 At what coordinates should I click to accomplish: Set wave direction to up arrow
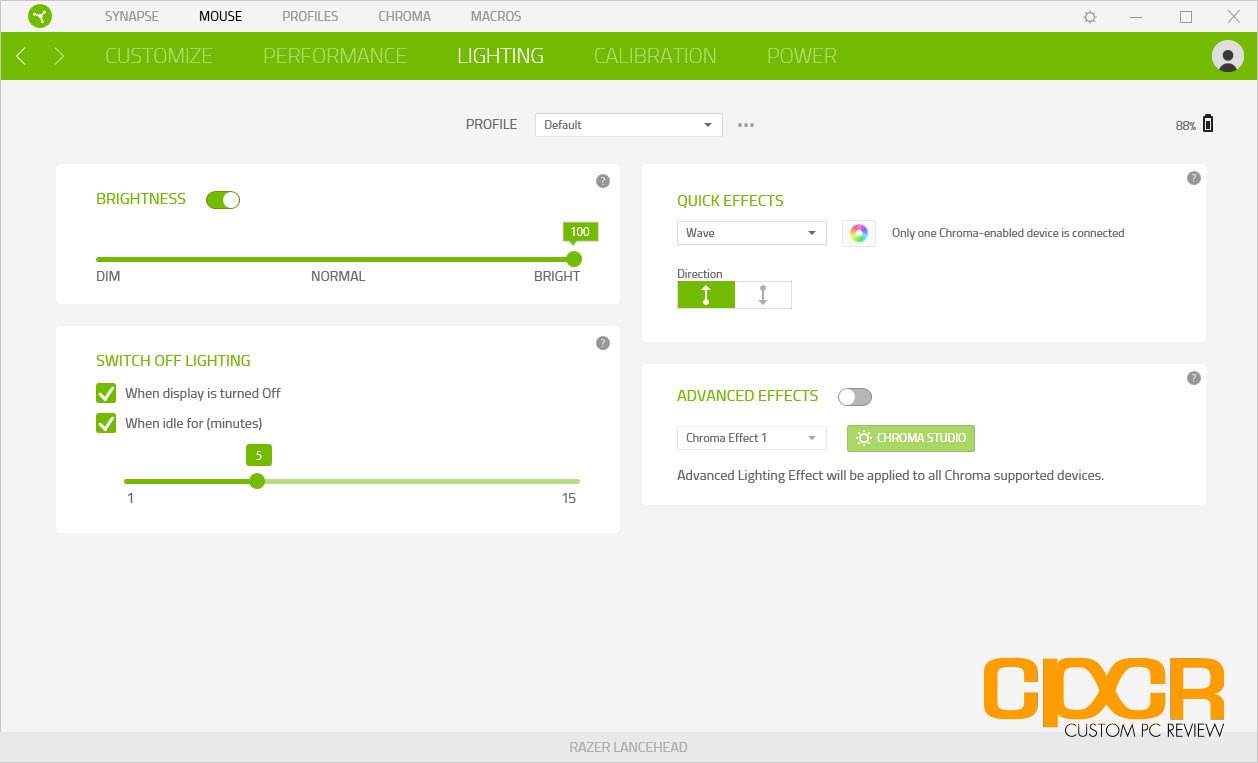(706, 295)
